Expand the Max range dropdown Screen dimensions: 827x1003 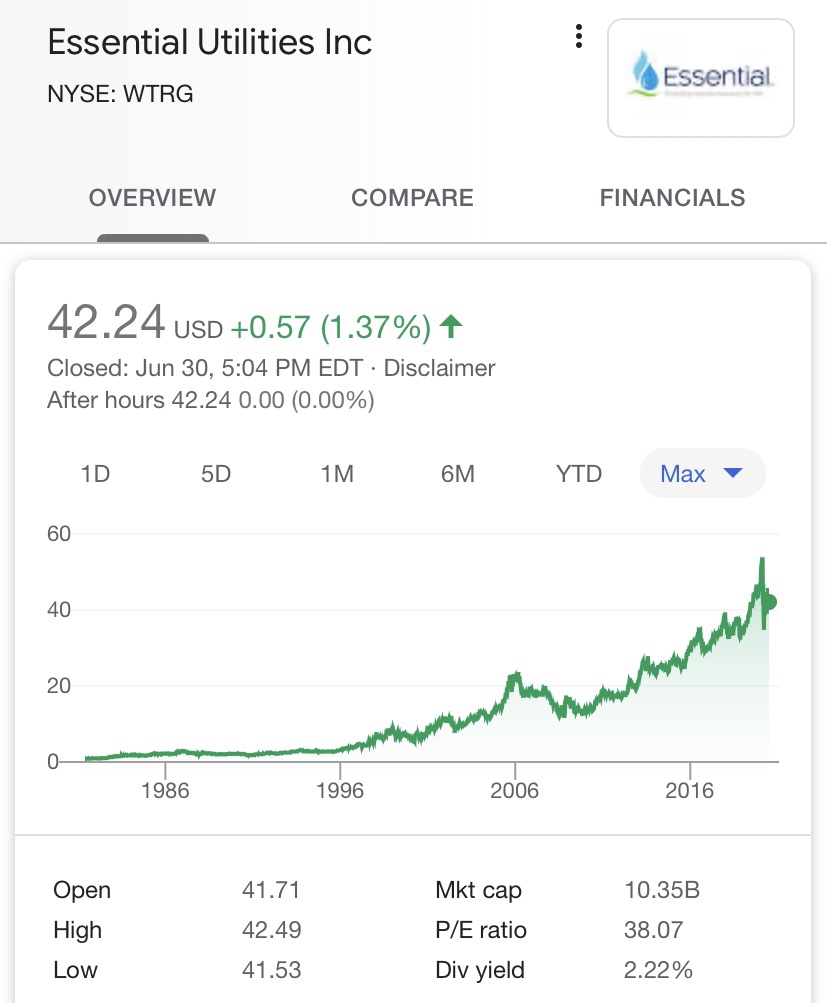click(x=702, y=474)
